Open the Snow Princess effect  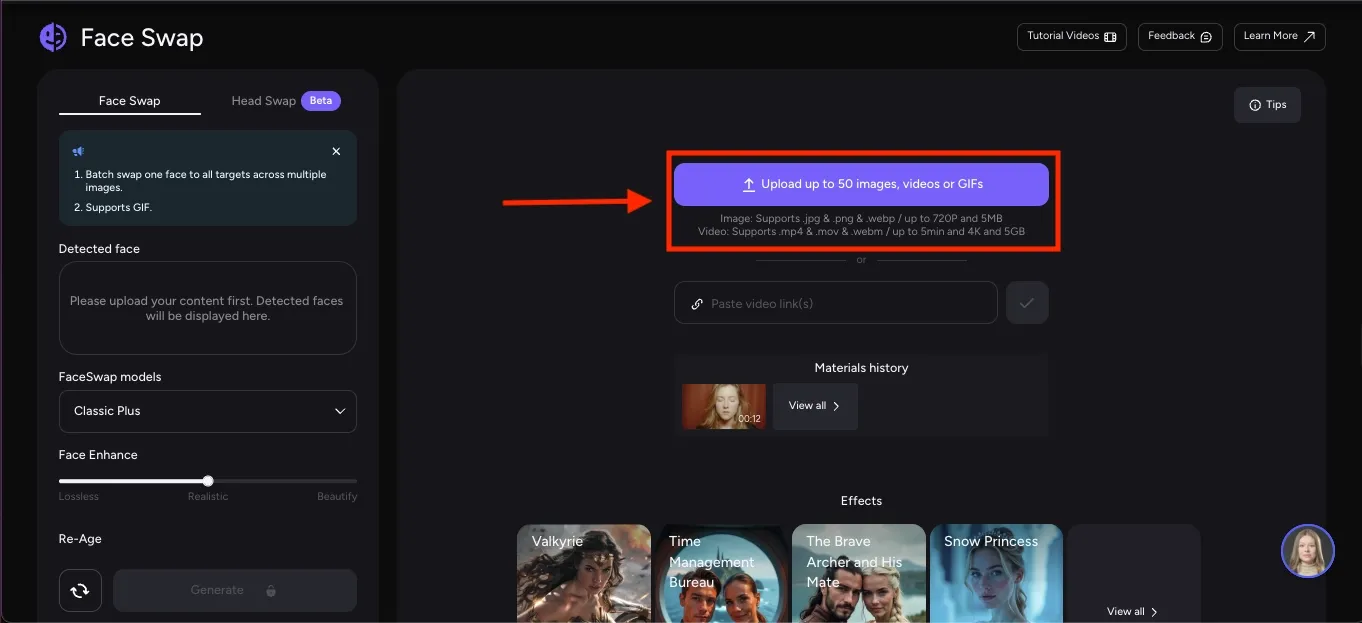coord(996,573)
